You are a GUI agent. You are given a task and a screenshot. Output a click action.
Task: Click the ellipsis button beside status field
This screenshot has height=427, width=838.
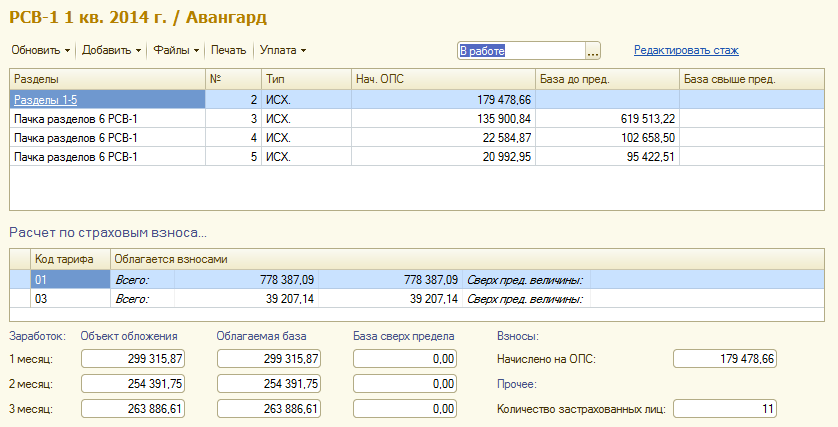[593, 50]
